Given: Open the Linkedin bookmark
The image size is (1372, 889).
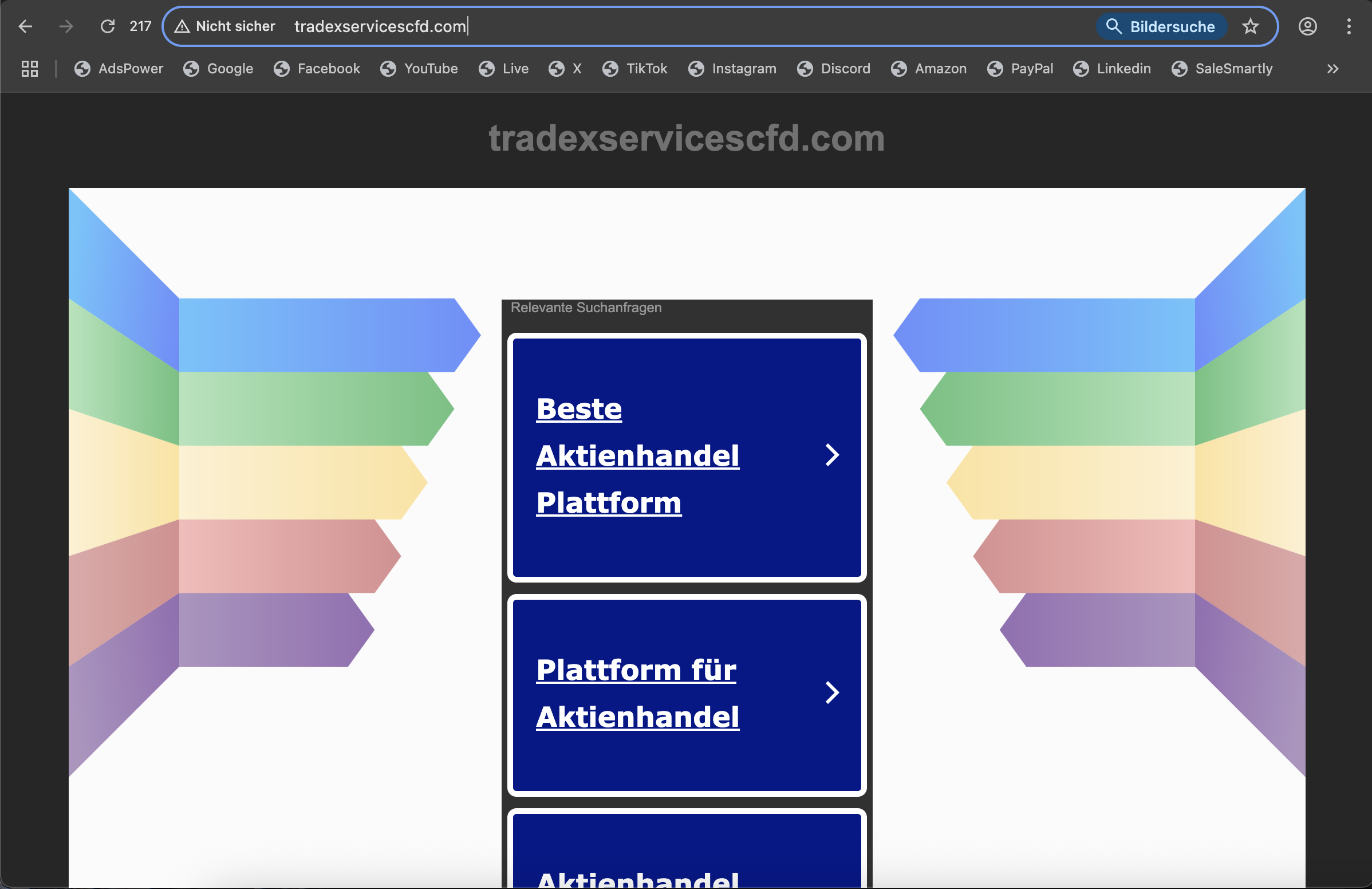Looking at the screenshot, I should pyautogui.click(x=1112, y=69).
